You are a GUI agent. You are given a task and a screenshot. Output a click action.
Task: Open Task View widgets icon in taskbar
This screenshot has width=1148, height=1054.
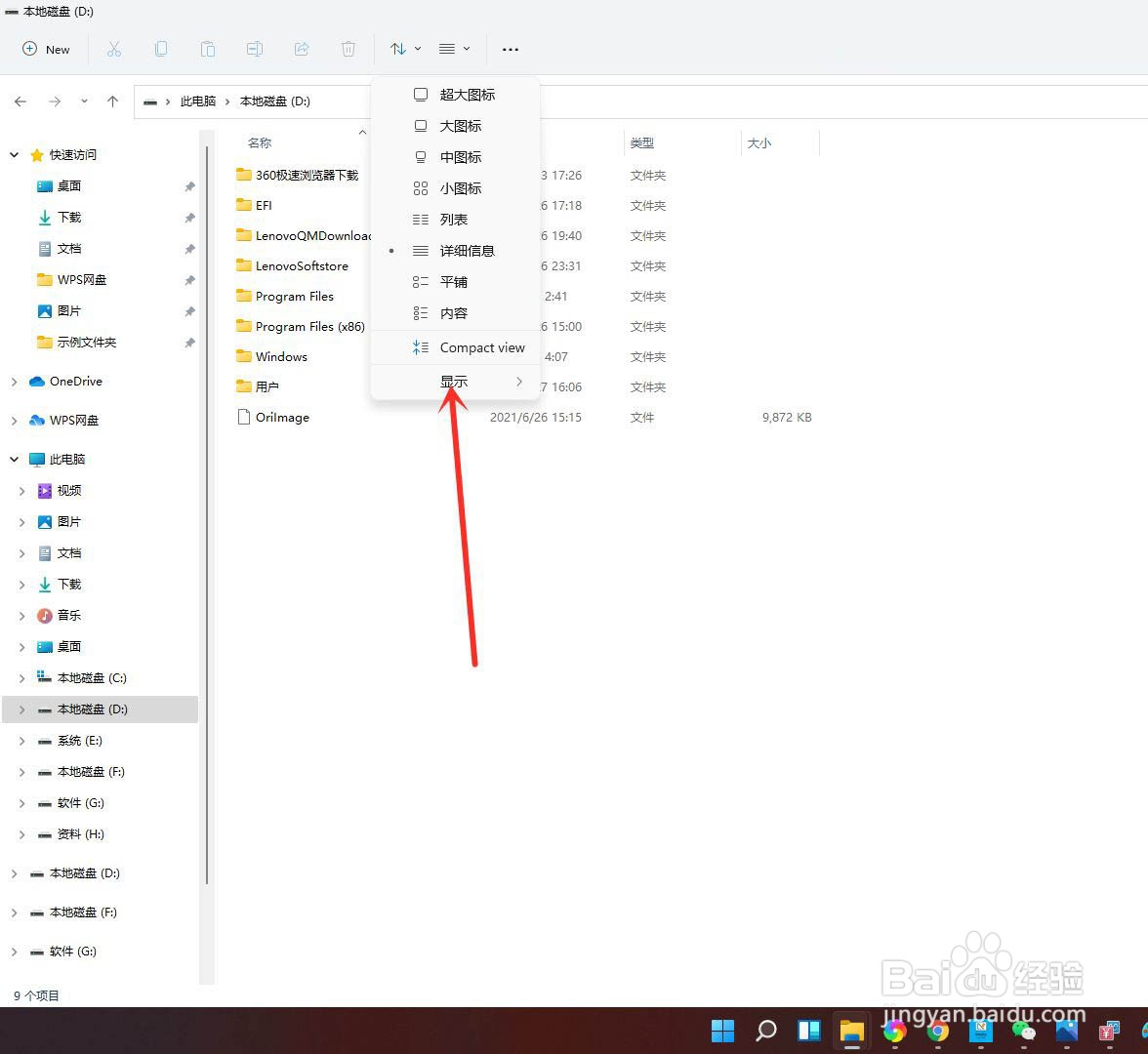[809, 1031]
